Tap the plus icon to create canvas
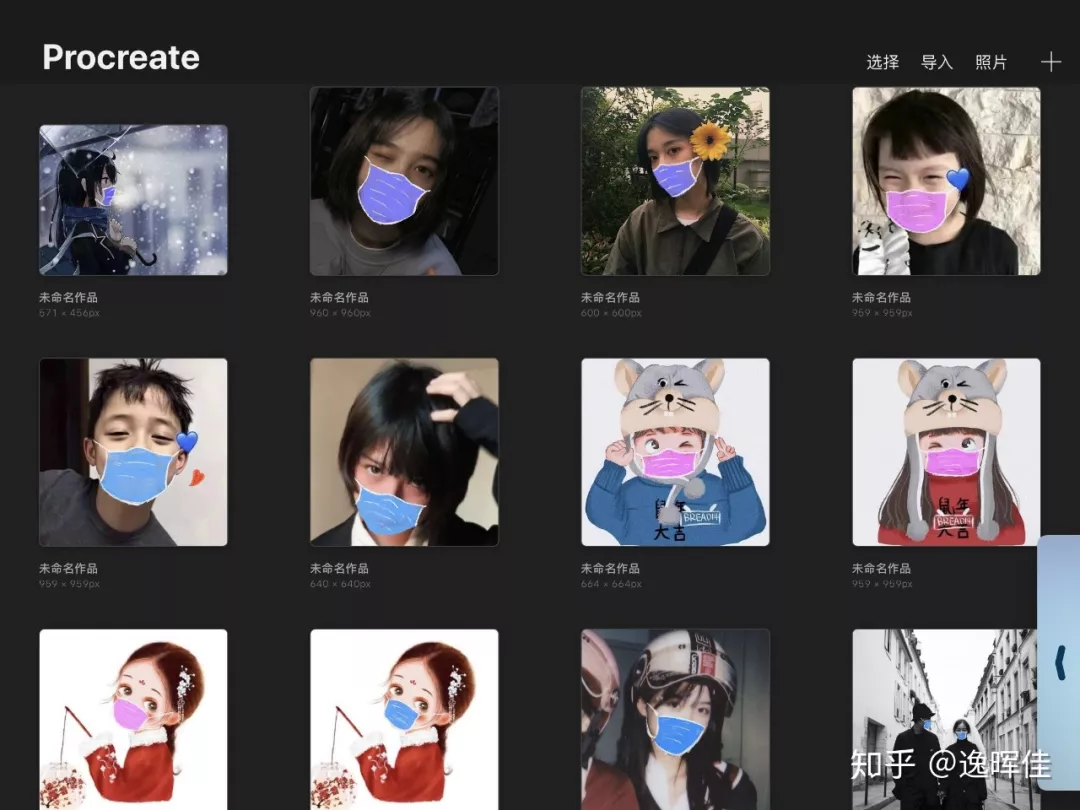1080x810 pixels. (x=1050, y=62)
